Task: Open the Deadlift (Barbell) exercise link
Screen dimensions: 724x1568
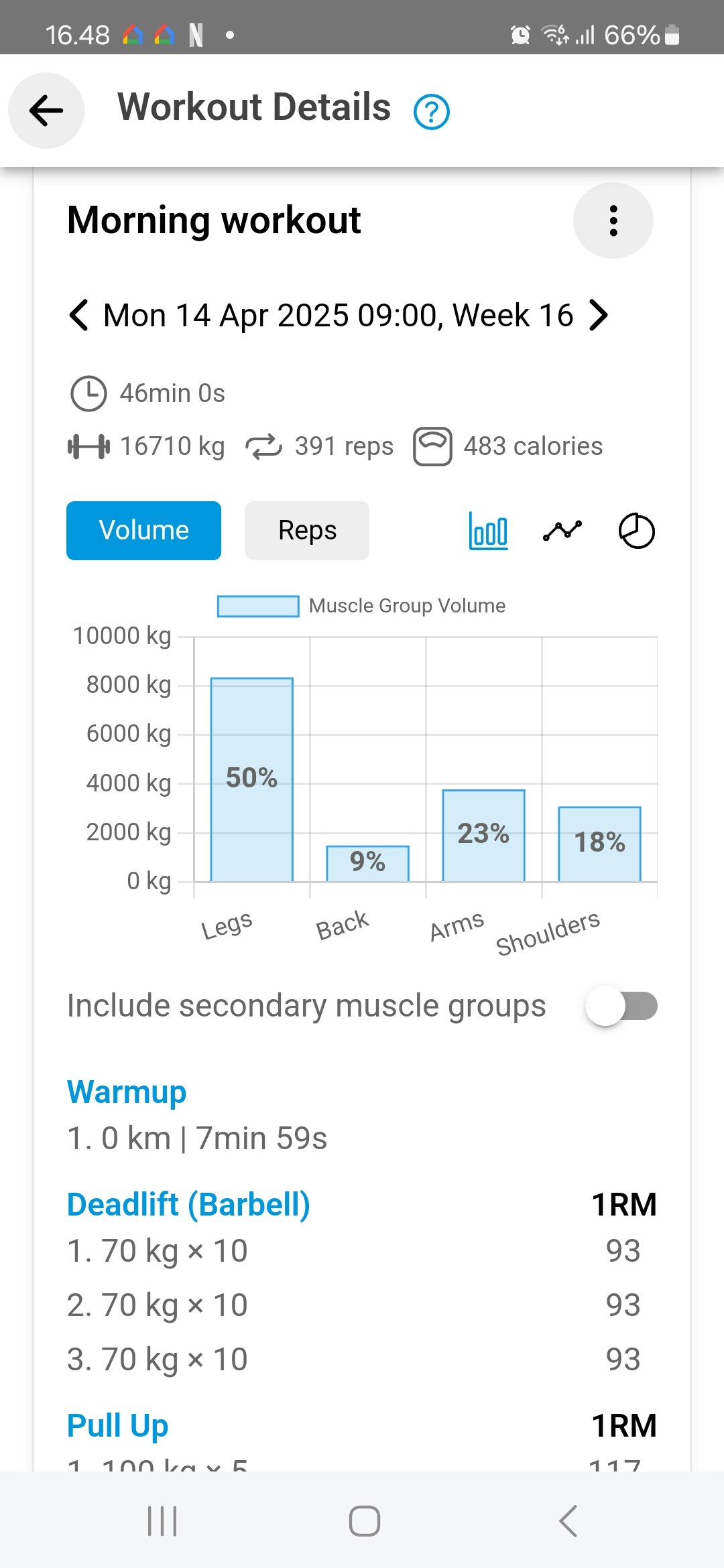Action: click(188, 1204)
